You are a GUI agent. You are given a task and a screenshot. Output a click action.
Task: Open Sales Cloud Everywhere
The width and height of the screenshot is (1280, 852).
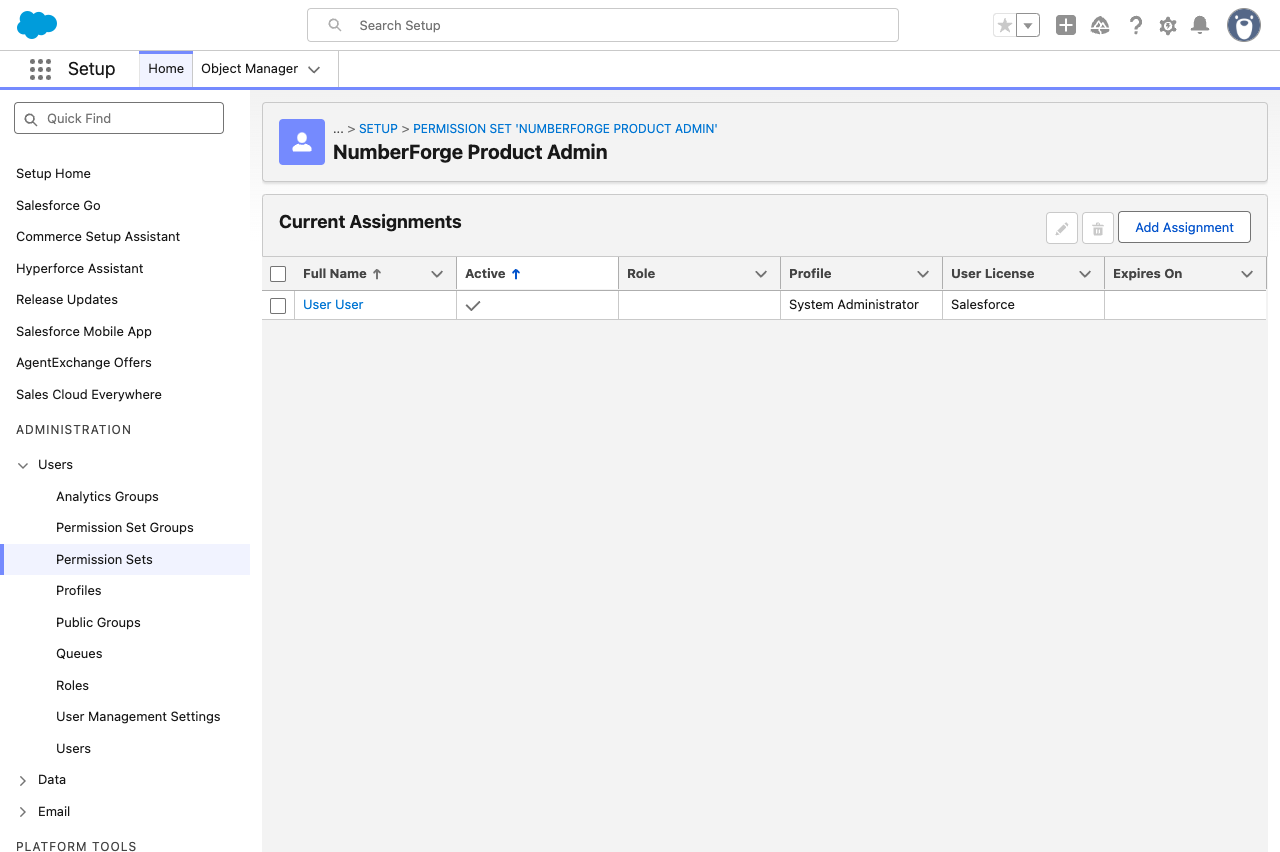89,395
